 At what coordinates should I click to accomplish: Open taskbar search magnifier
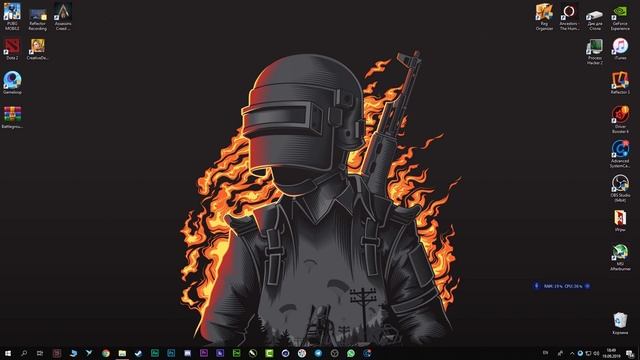pos(24,353)
